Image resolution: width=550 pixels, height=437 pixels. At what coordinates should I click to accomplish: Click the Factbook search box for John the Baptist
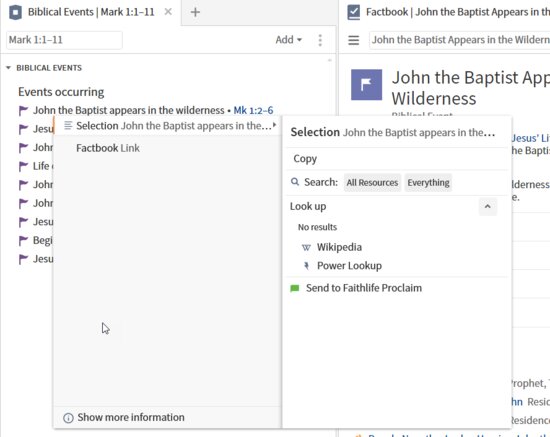pyautogui.click(x=460, y=40)
